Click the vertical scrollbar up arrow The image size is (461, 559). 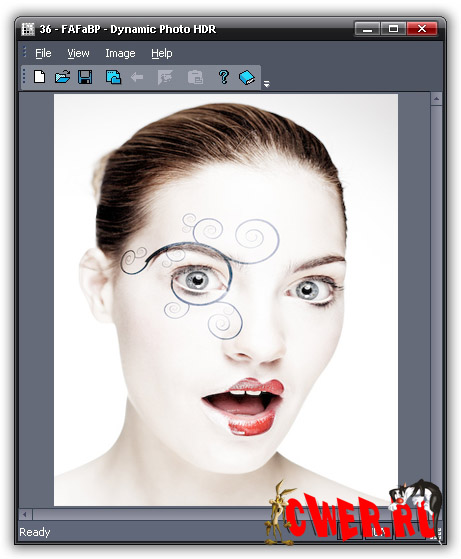click(436, 99)
